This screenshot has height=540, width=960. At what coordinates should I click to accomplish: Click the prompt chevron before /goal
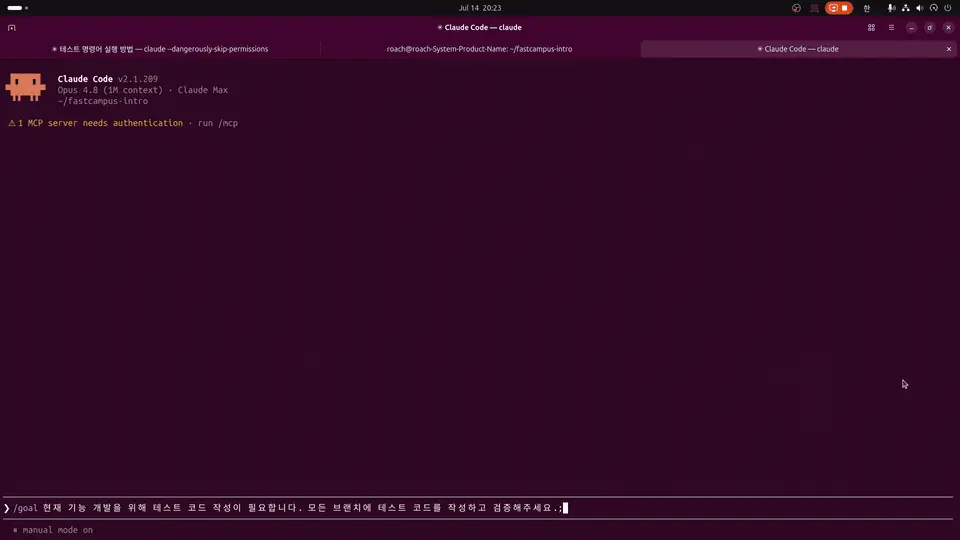(x=7, y=508)
